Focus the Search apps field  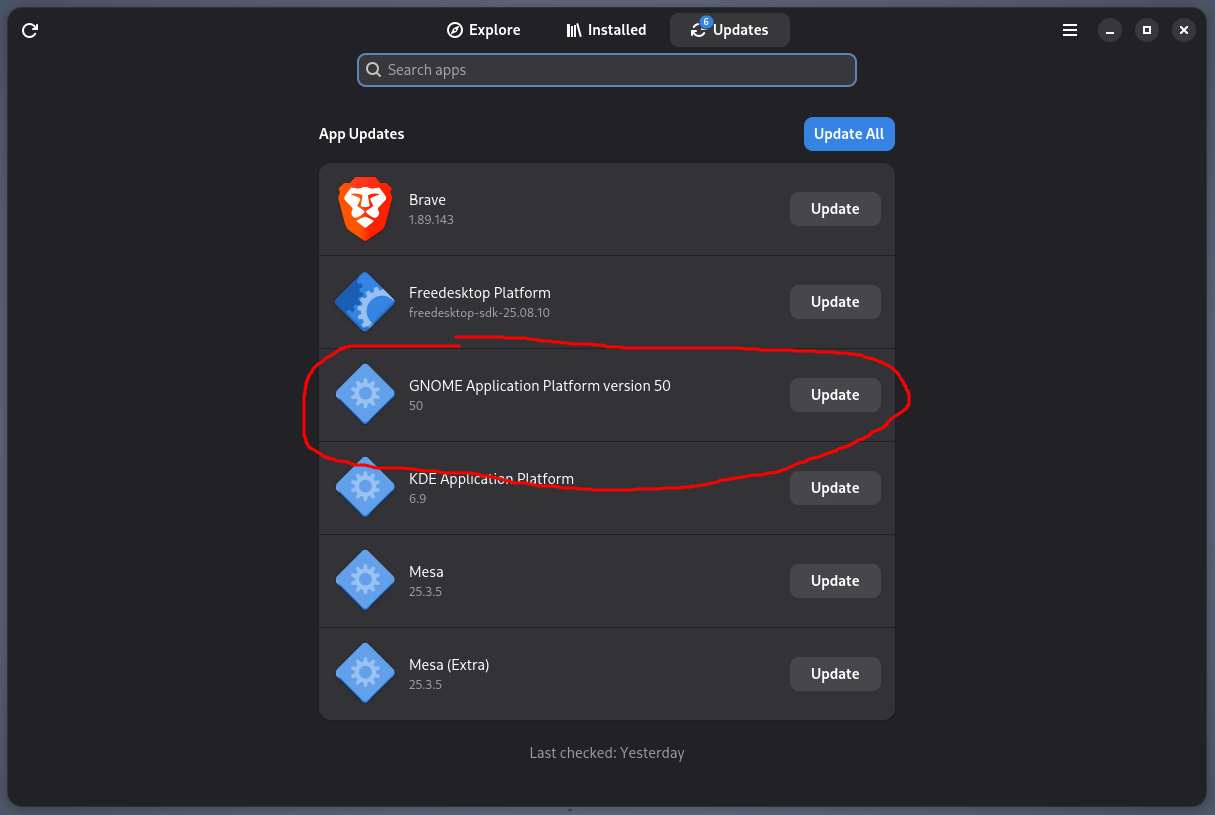point(607,70)
